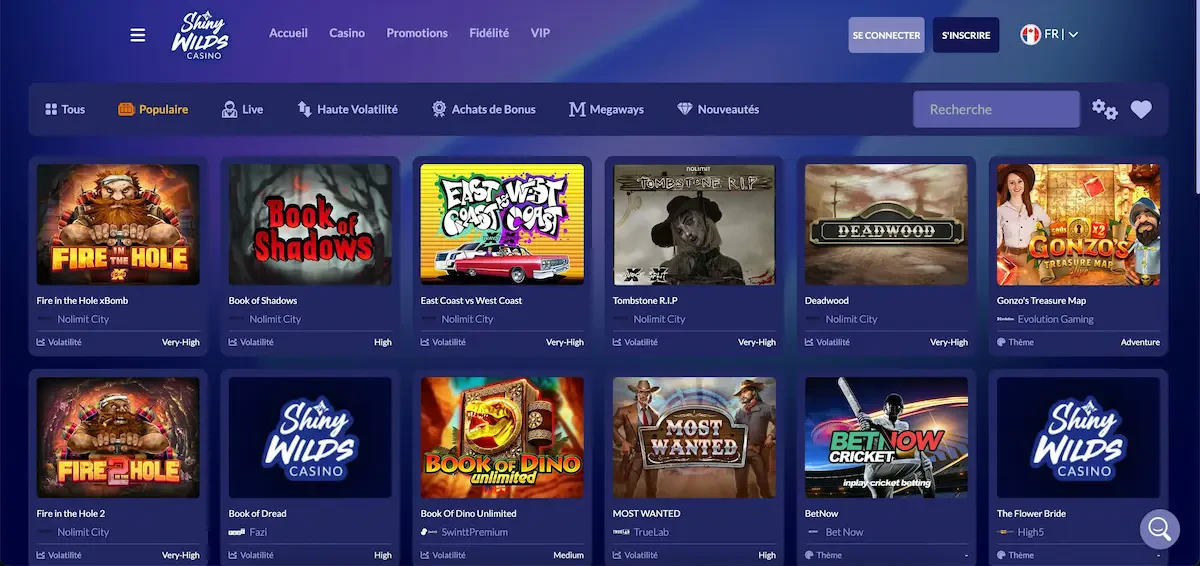The image size is (1200, 566).
Task: Select the Live category icon
Action: pyautogui.click(x=230, y=109)
